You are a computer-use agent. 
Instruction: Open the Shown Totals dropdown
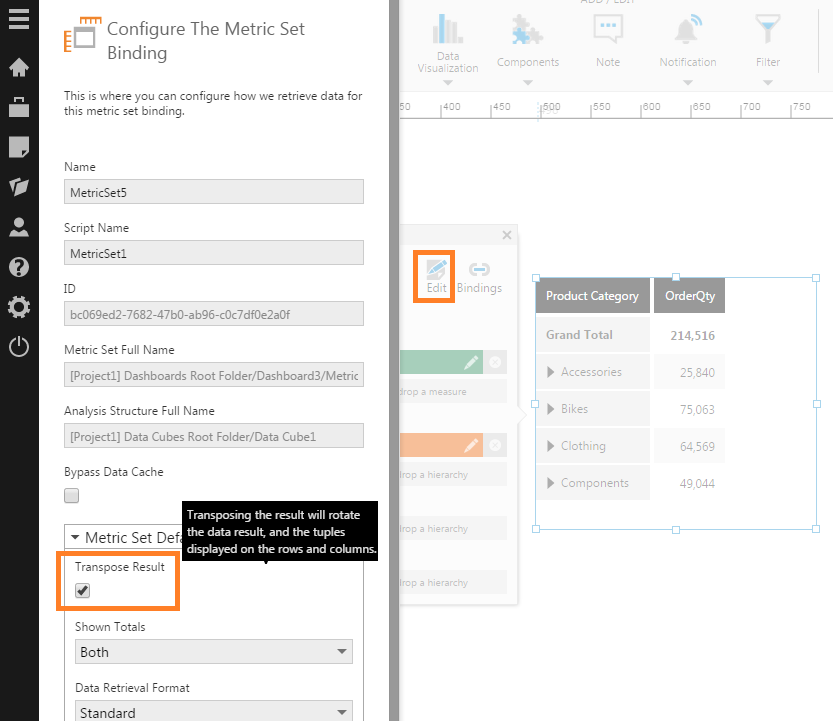tap(214, 651)
